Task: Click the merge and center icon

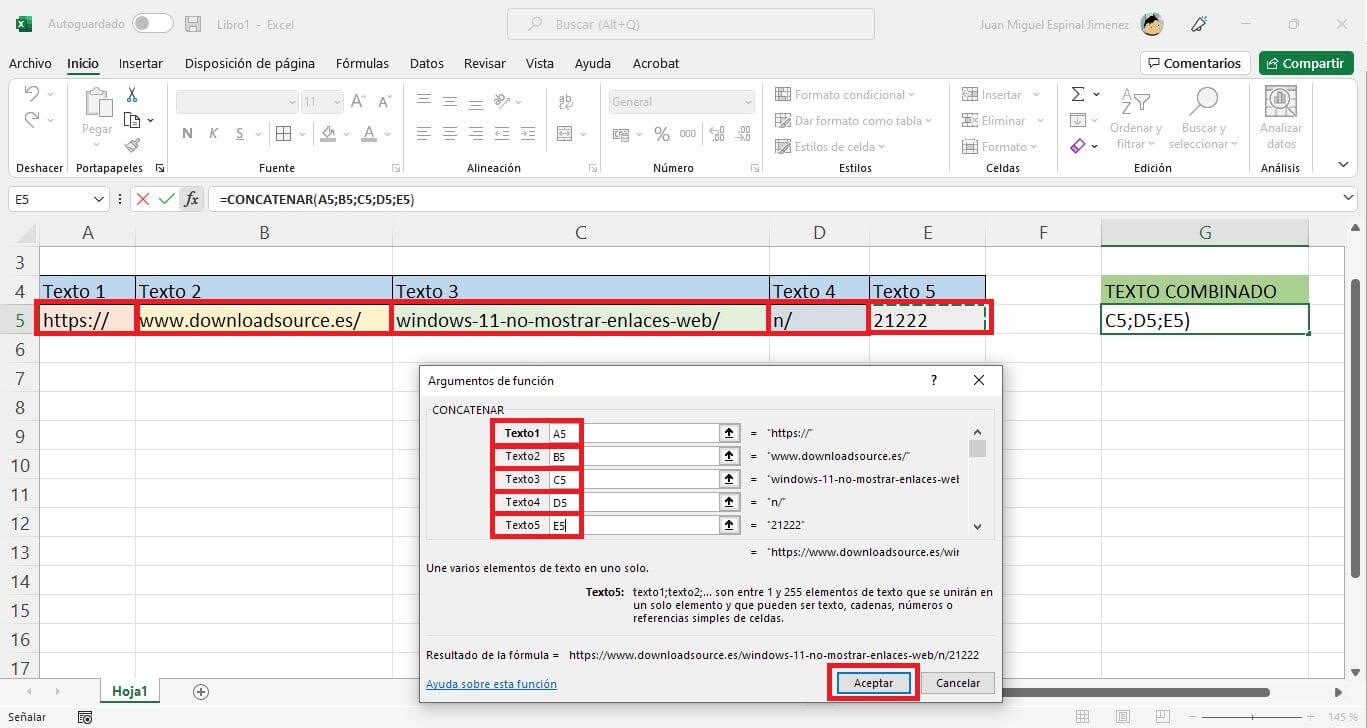Action: tap(565, 133)
